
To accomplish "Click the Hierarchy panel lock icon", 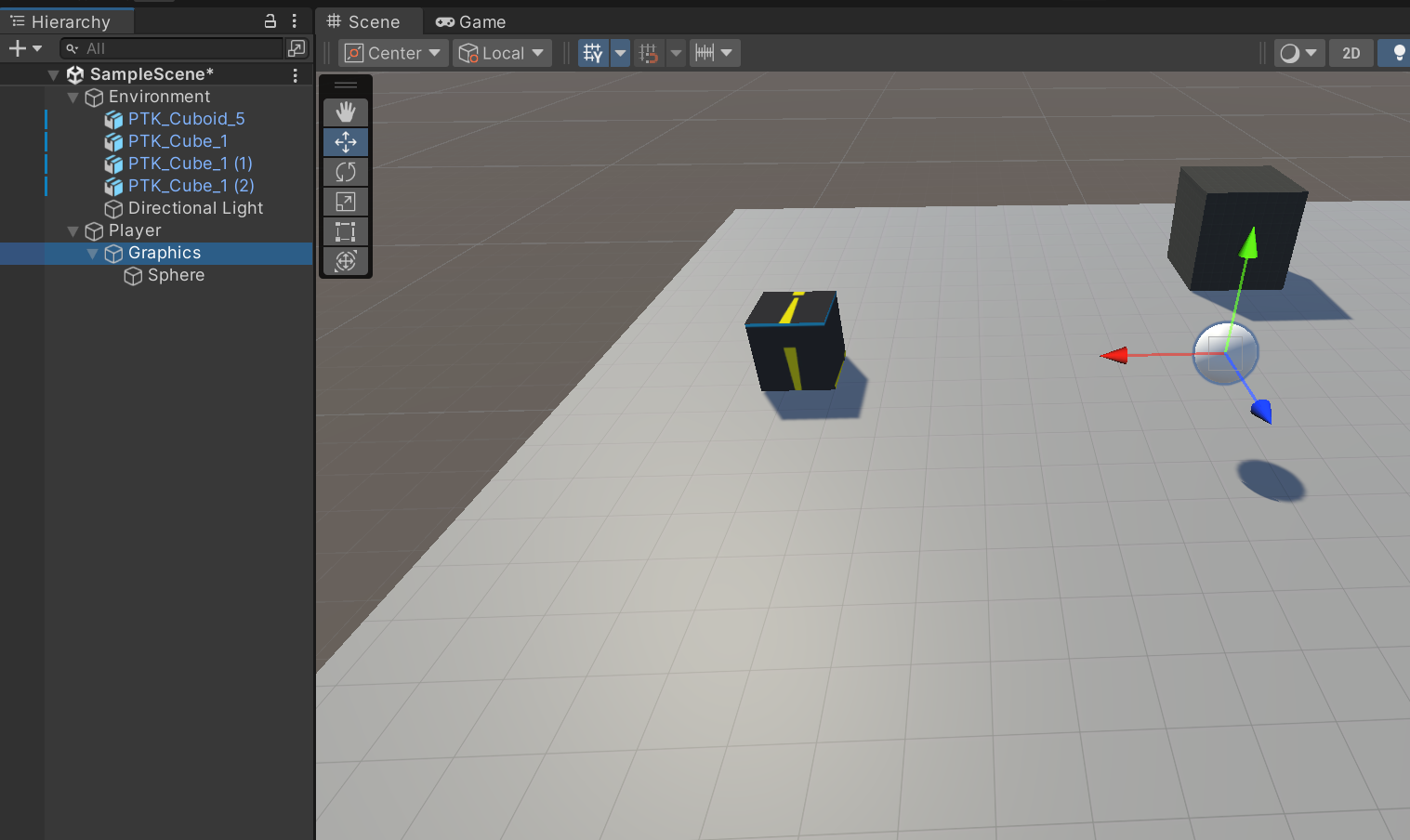I will click(x=270, y=20).
